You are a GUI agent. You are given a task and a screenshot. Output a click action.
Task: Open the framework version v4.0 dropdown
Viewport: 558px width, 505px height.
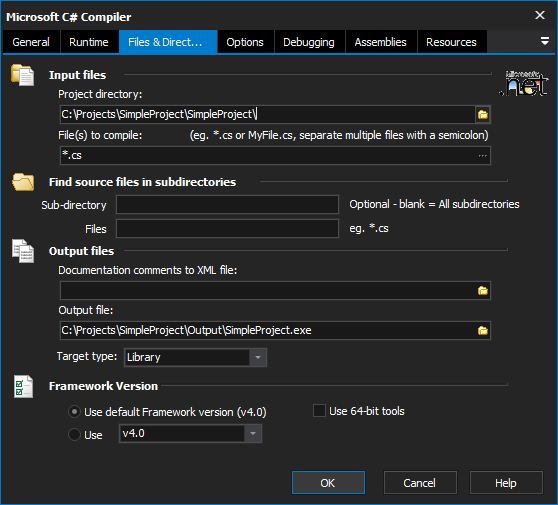[253, 433]
